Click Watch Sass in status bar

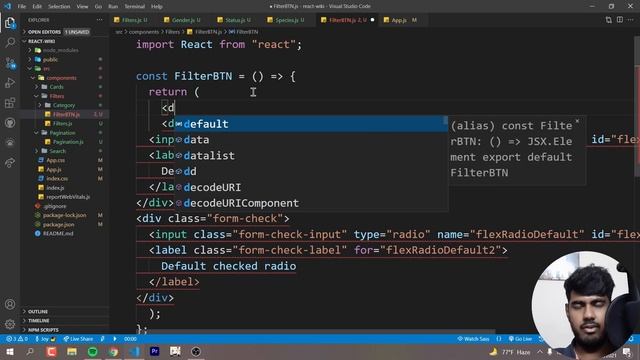(473, 339)
